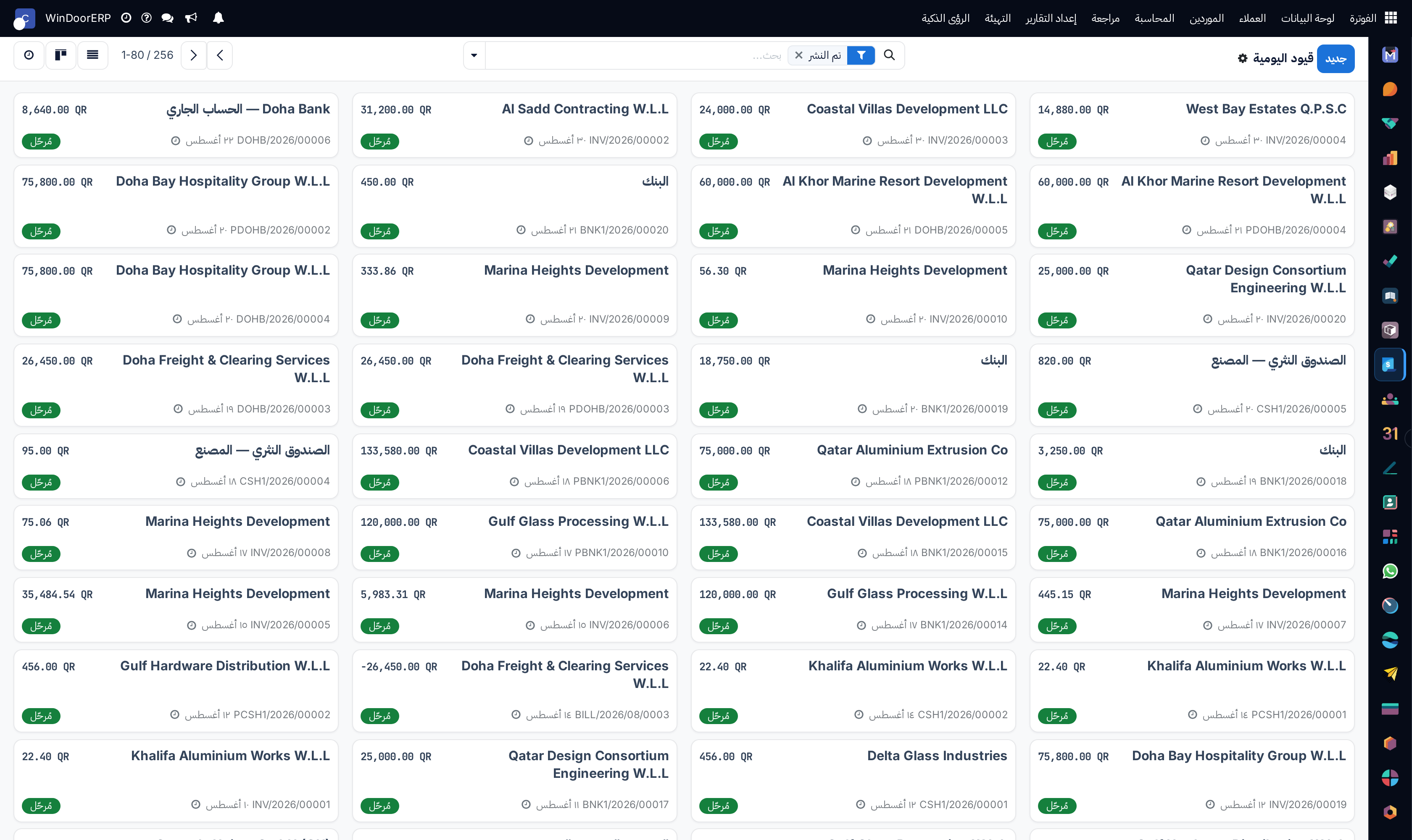
Task: Open the chat conversations icon
Action: (x=167, y=18)
